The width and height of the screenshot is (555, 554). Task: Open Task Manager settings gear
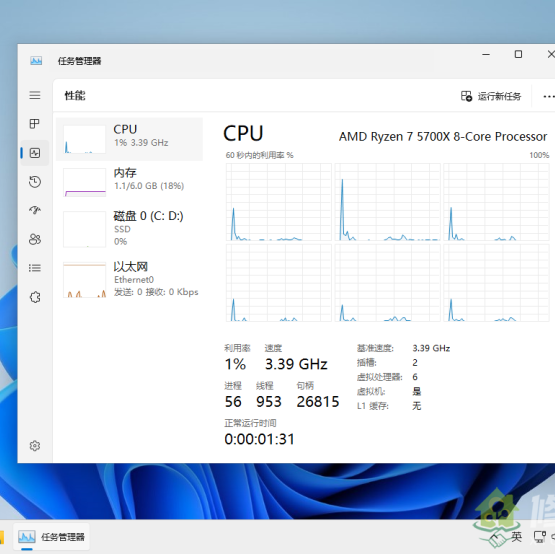(35, 446)
